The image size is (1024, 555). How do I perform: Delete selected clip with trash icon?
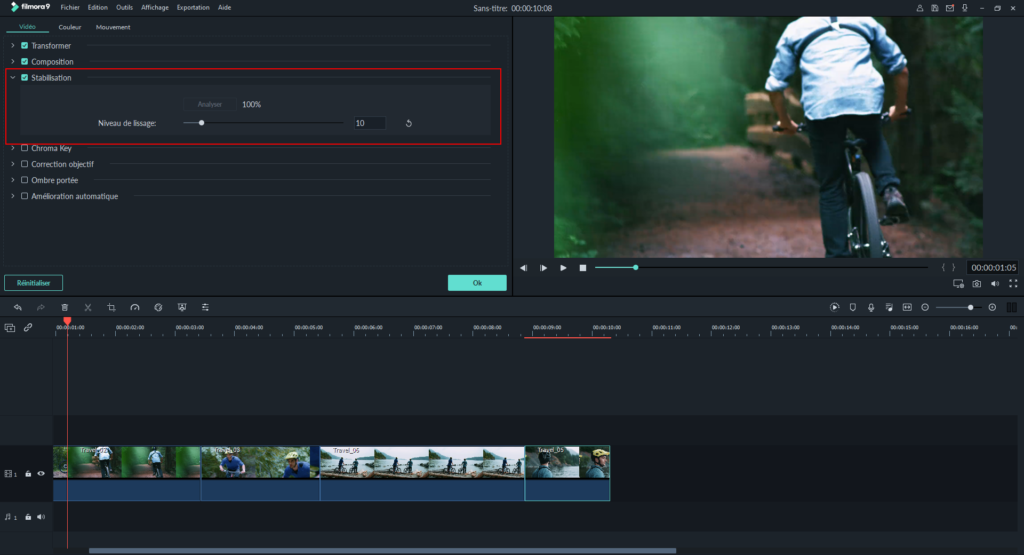(65, 308)
